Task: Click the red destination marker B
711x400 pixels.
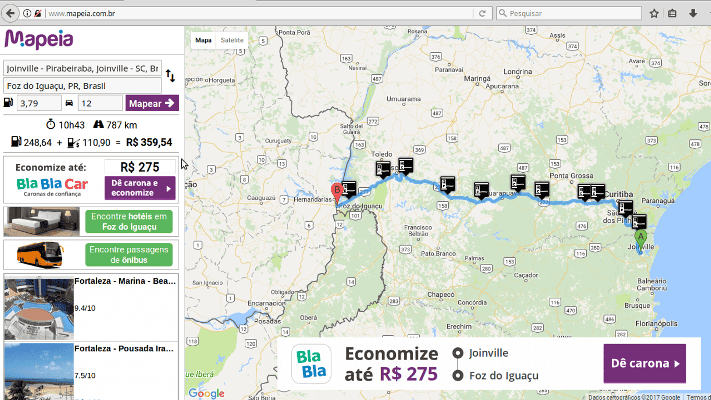Action: tap(336, 193)
